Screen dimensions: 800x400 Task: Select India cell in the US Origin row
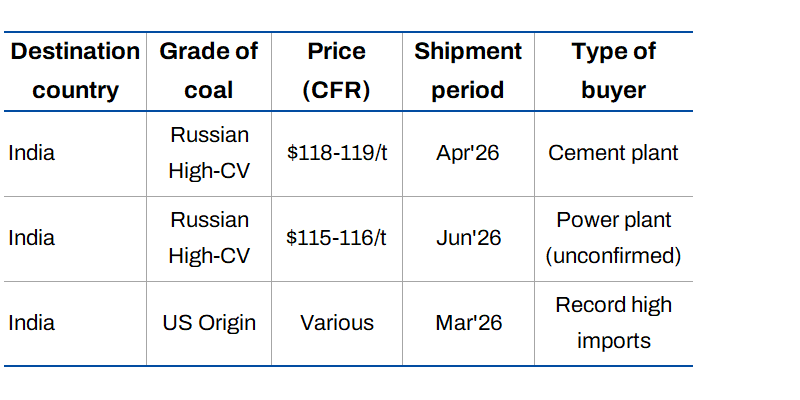click(x=32, y=323)
